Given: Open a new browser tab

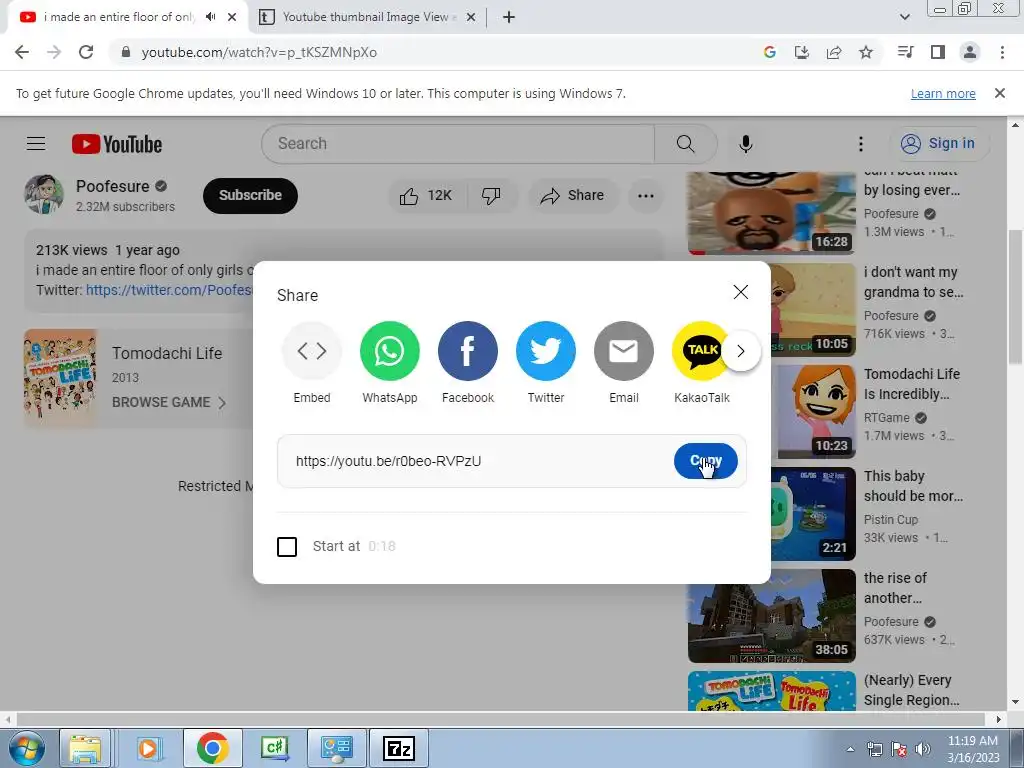Looking at the screenshot, I should 509,17.
